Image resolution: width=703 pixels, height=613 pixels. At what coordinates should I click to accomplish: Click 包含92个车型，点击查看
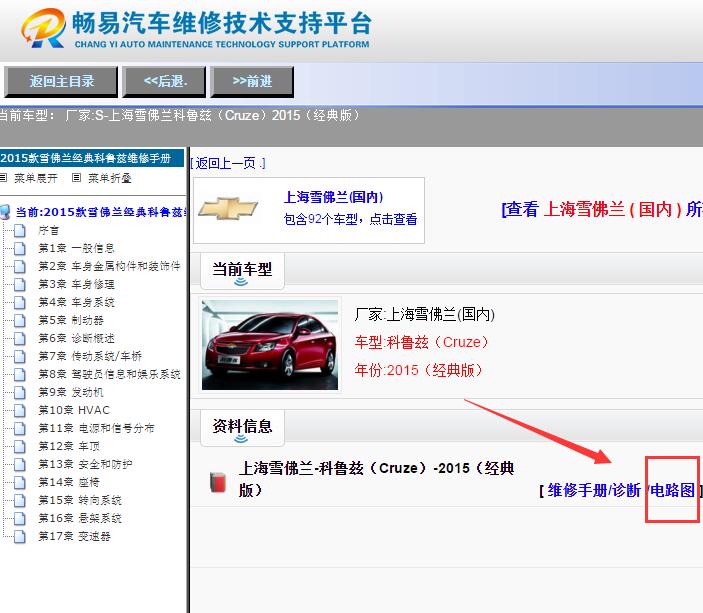[350, 219]
